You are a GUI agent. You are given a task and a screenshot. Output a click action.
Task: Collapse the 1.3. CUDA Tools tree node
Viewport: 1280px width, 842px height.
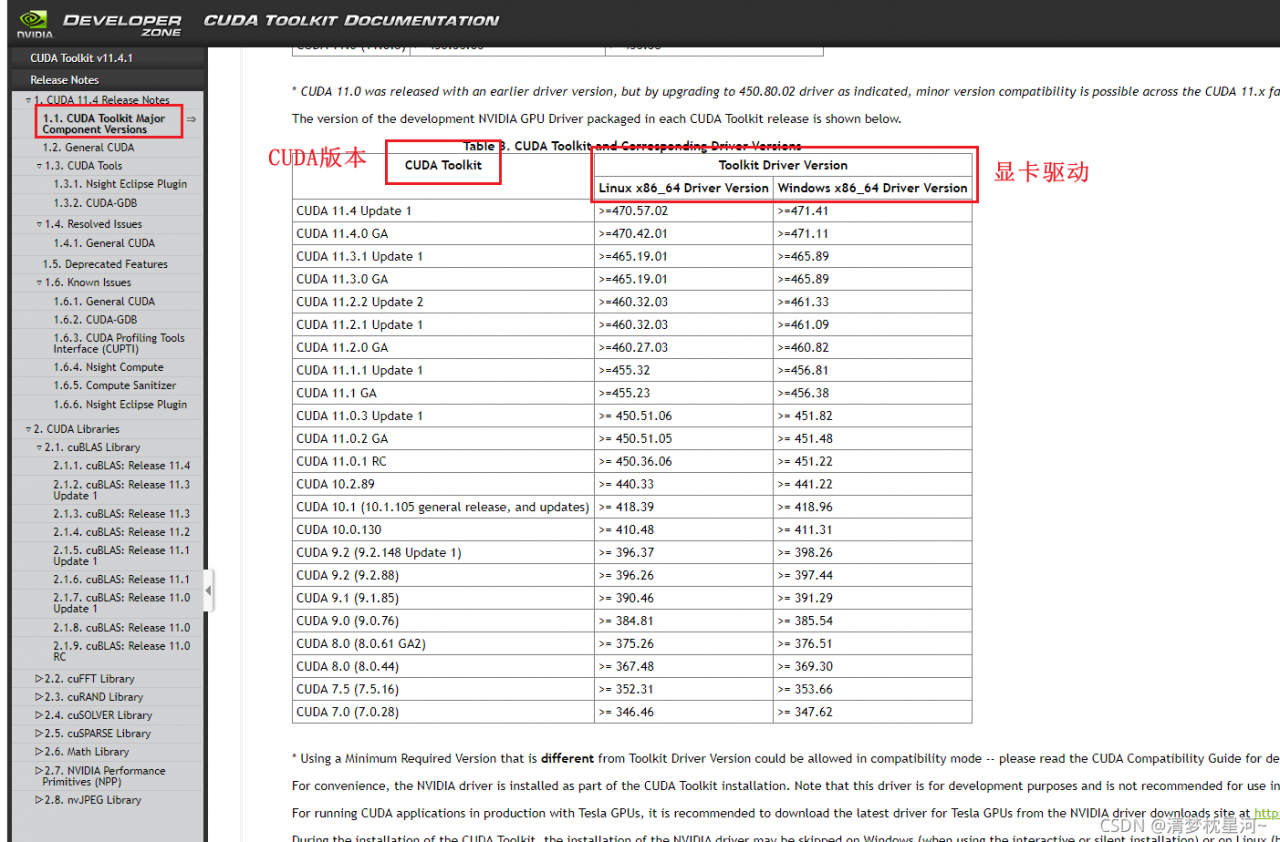coord(40,166)
